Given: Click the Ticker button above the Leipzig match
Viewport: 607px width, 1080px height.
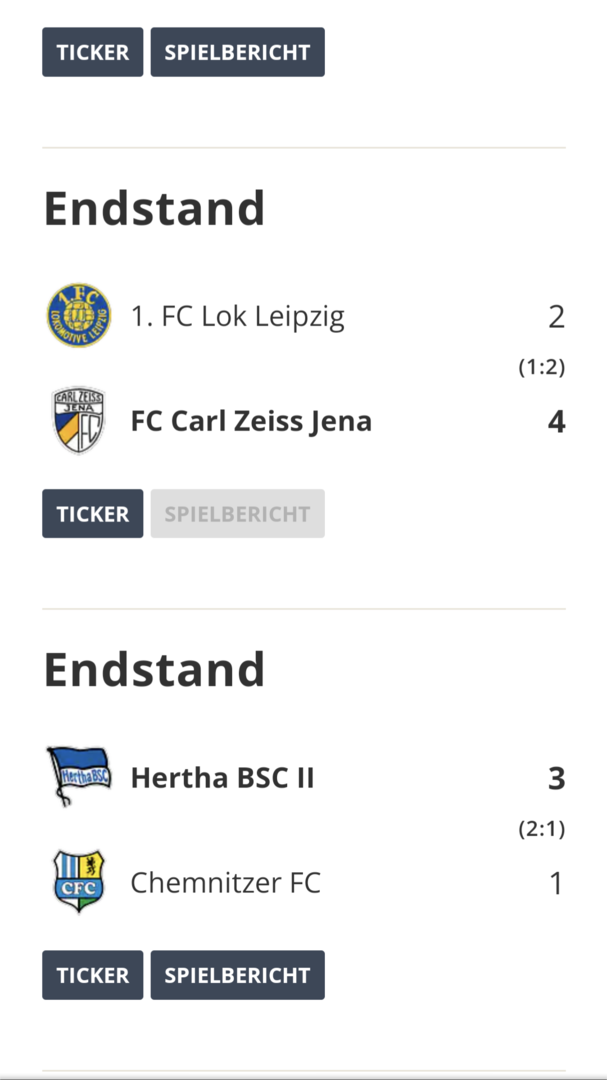Looking at the screenshot, I should 93,52.
